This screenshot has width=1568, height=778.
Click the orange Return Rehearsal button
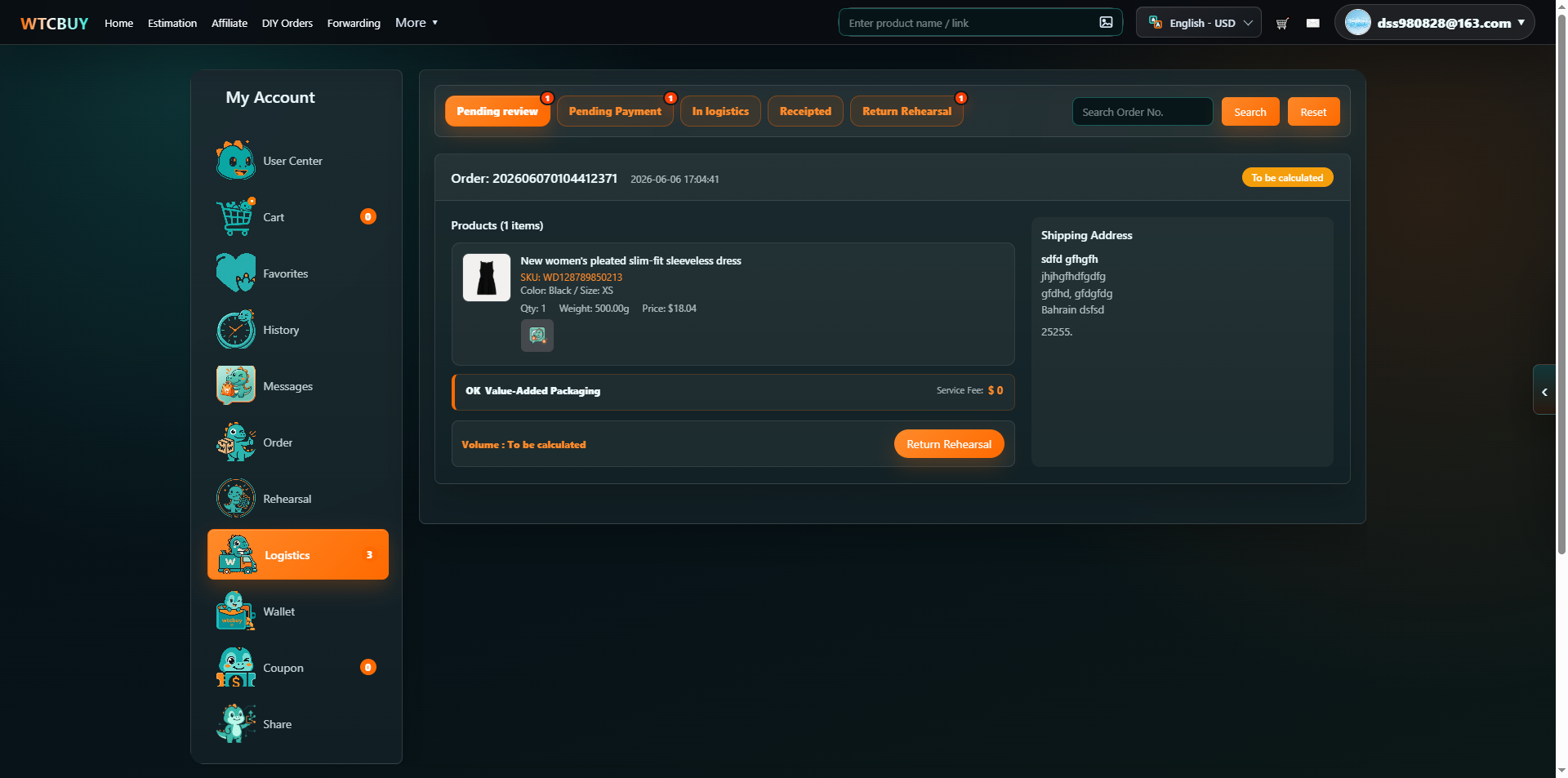coord(949,444)
